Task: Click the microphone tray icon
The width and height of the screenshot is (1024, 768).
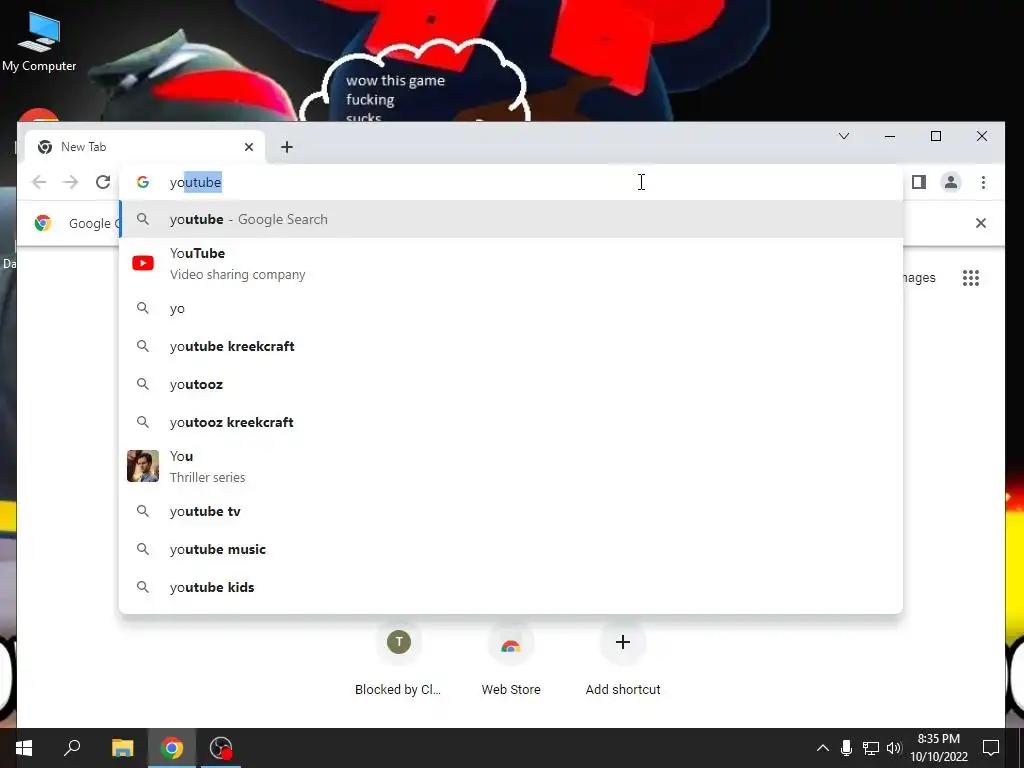Action: pyautogui.click(x=846, y=748)
